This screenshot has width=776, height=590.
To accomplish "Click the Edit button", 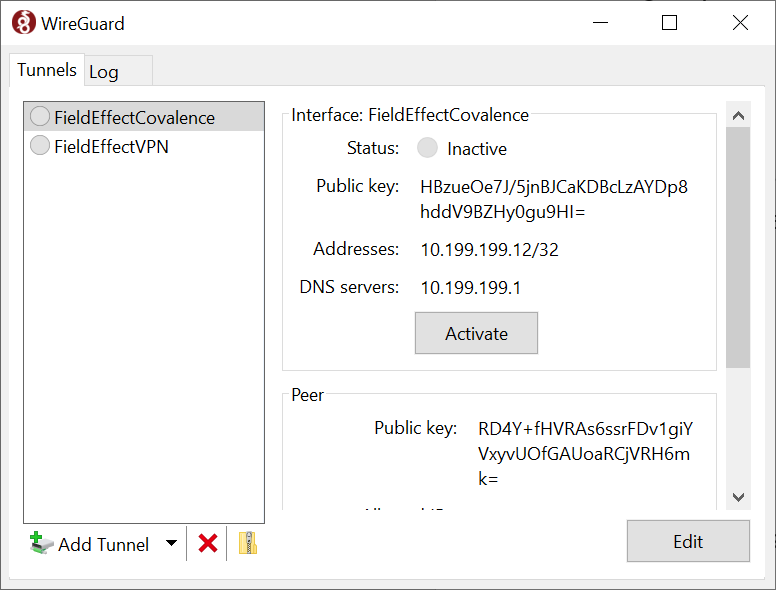I will pyautogui.click(x=688, y=541).
